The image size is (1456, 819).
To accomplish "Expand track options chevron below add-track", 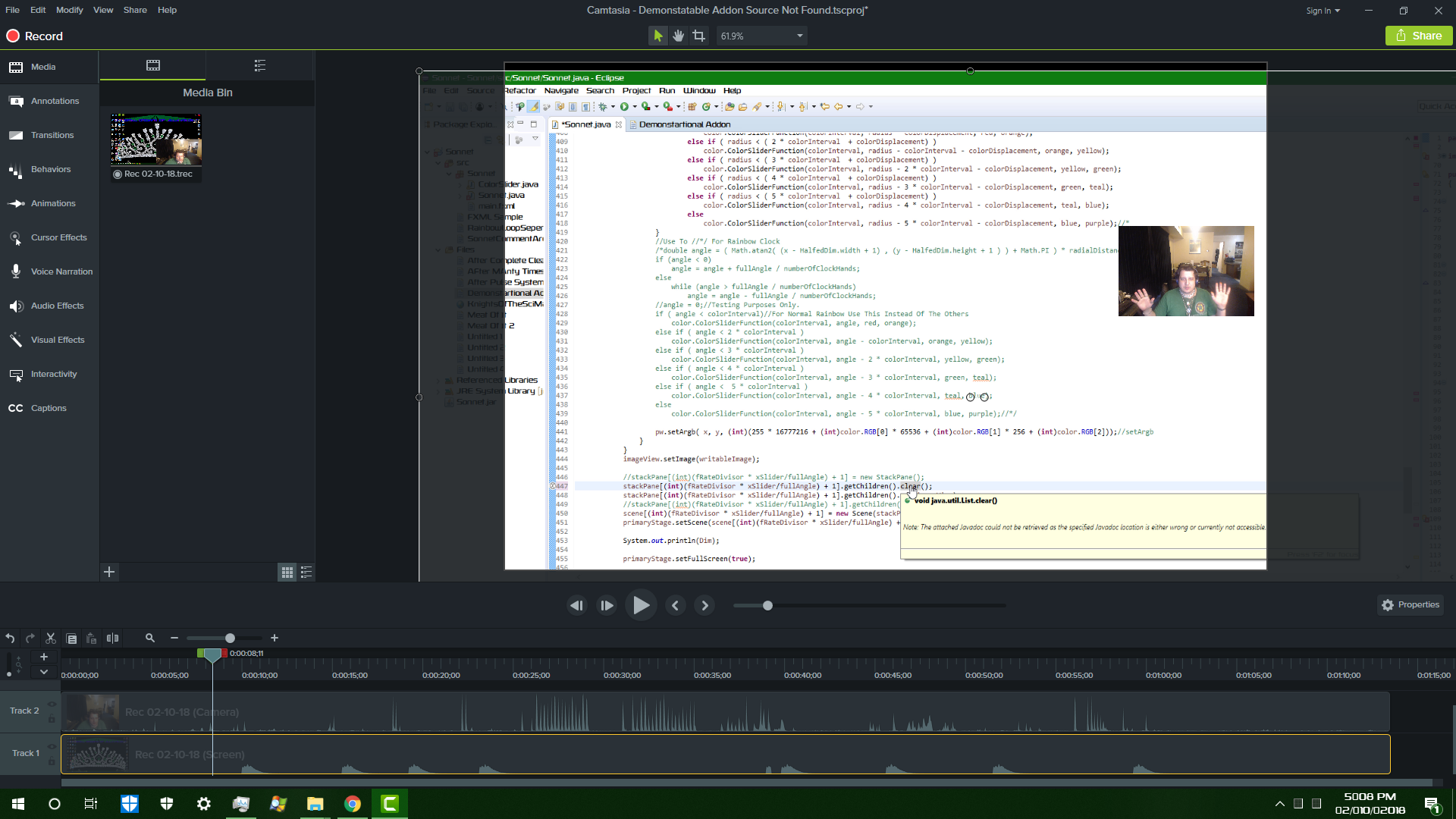I will pyautogui.click(x=44, y=672).
